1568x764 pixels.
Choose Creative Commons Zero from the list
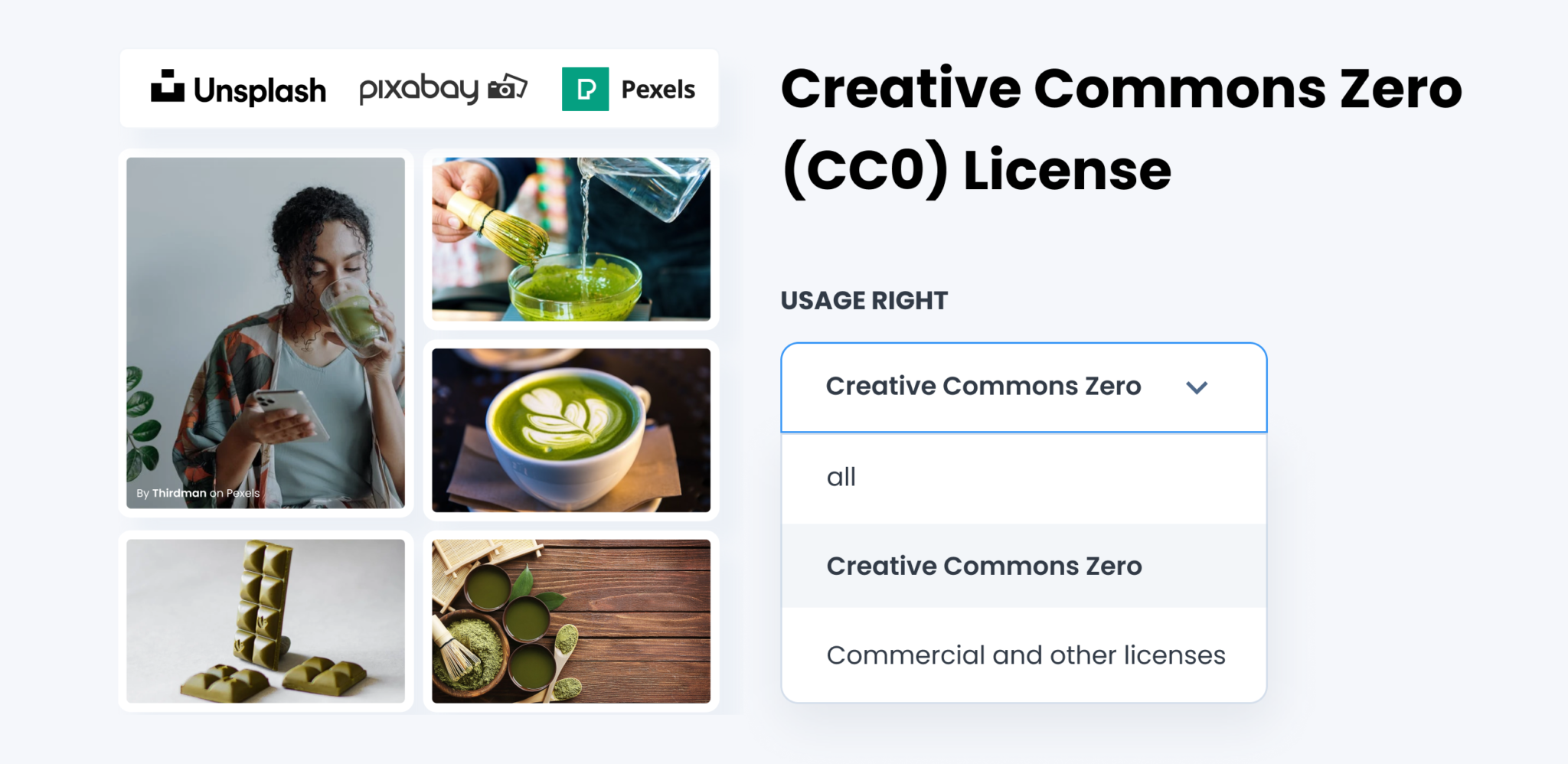(984, 566)
